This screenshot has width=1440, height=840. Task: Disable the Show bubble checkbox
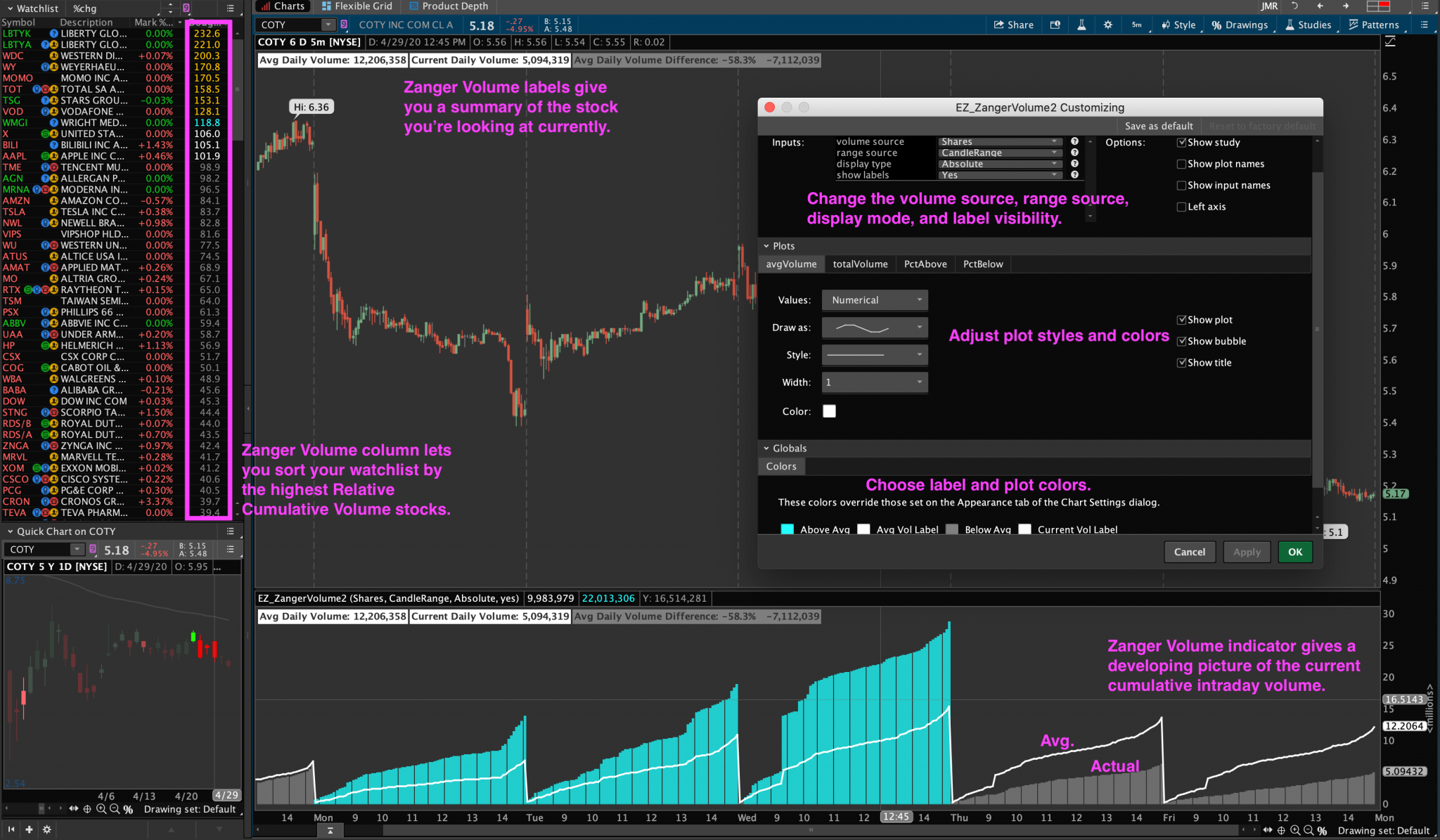point(1182,341)
